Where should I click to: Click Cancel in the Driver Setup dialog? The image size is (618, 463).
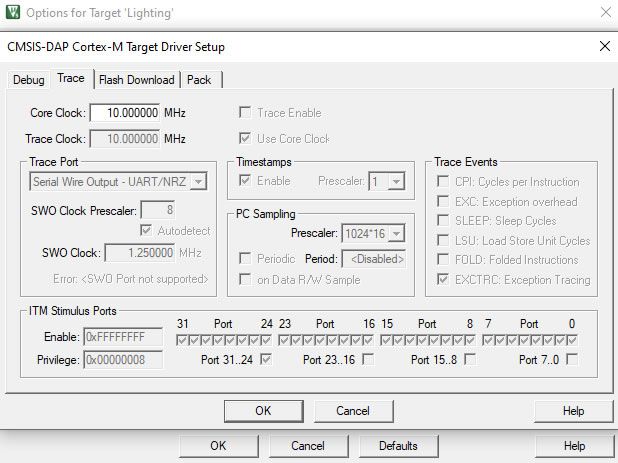(x=354, y=411)
